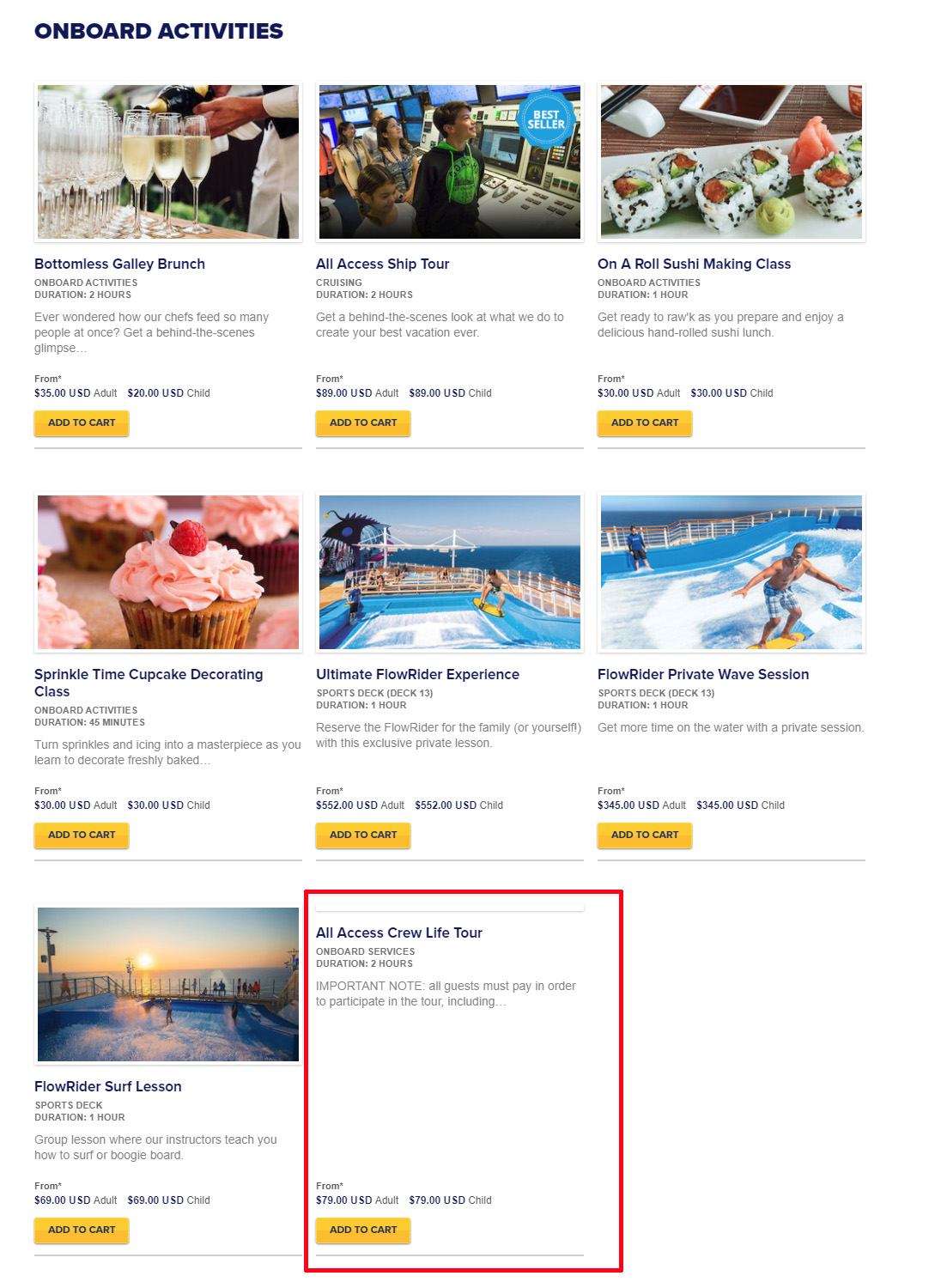Click the sunset FlowRider surf lesson photo
Viewport: 941px width, 1288px height.
(168, 985)
